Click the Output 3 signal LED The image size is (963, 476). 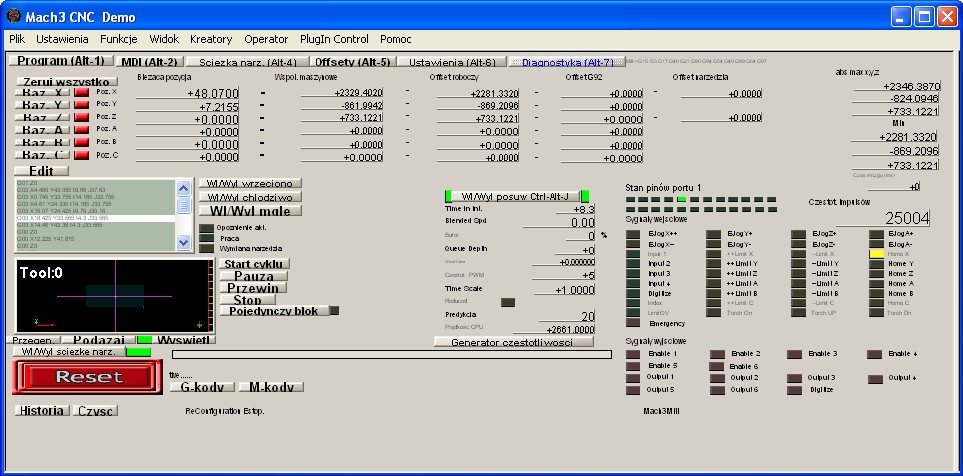794,378
